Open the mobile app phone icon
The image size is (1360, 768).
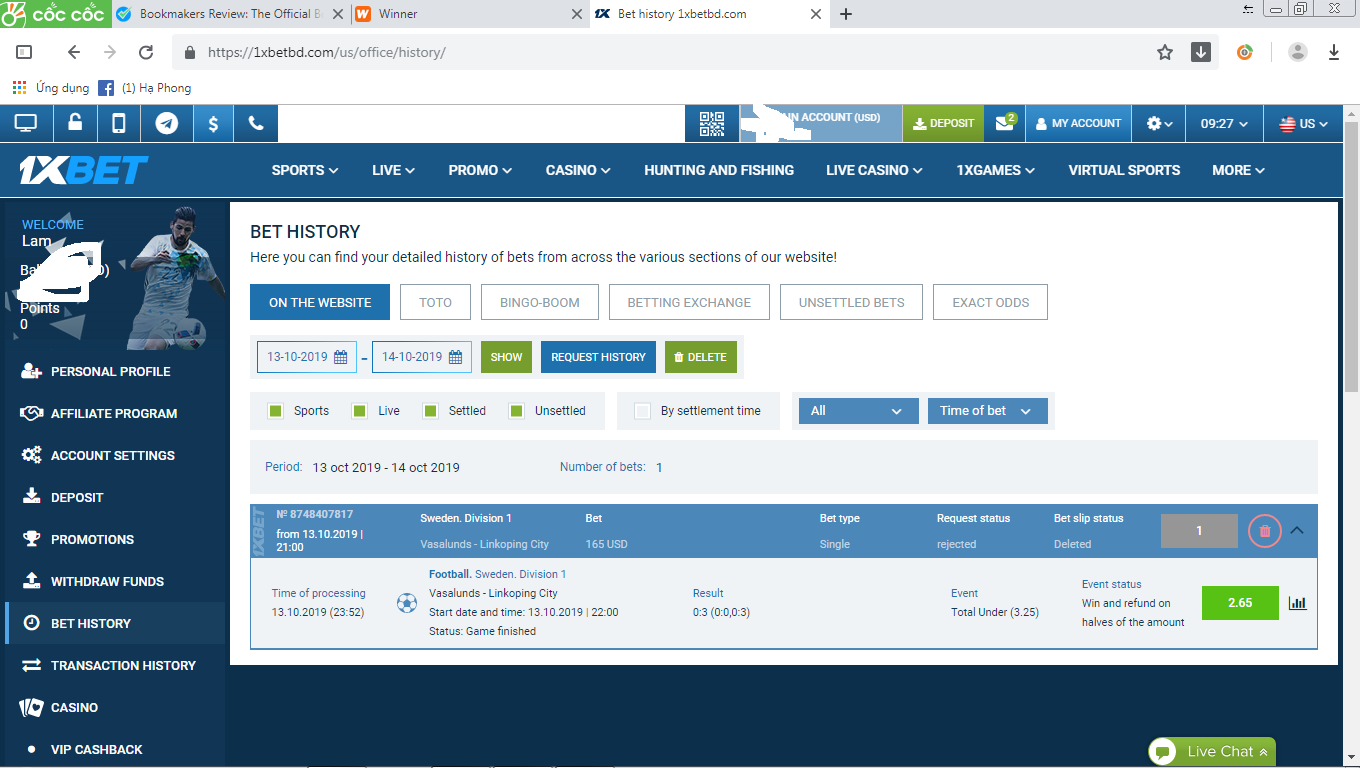pos(118,123)
